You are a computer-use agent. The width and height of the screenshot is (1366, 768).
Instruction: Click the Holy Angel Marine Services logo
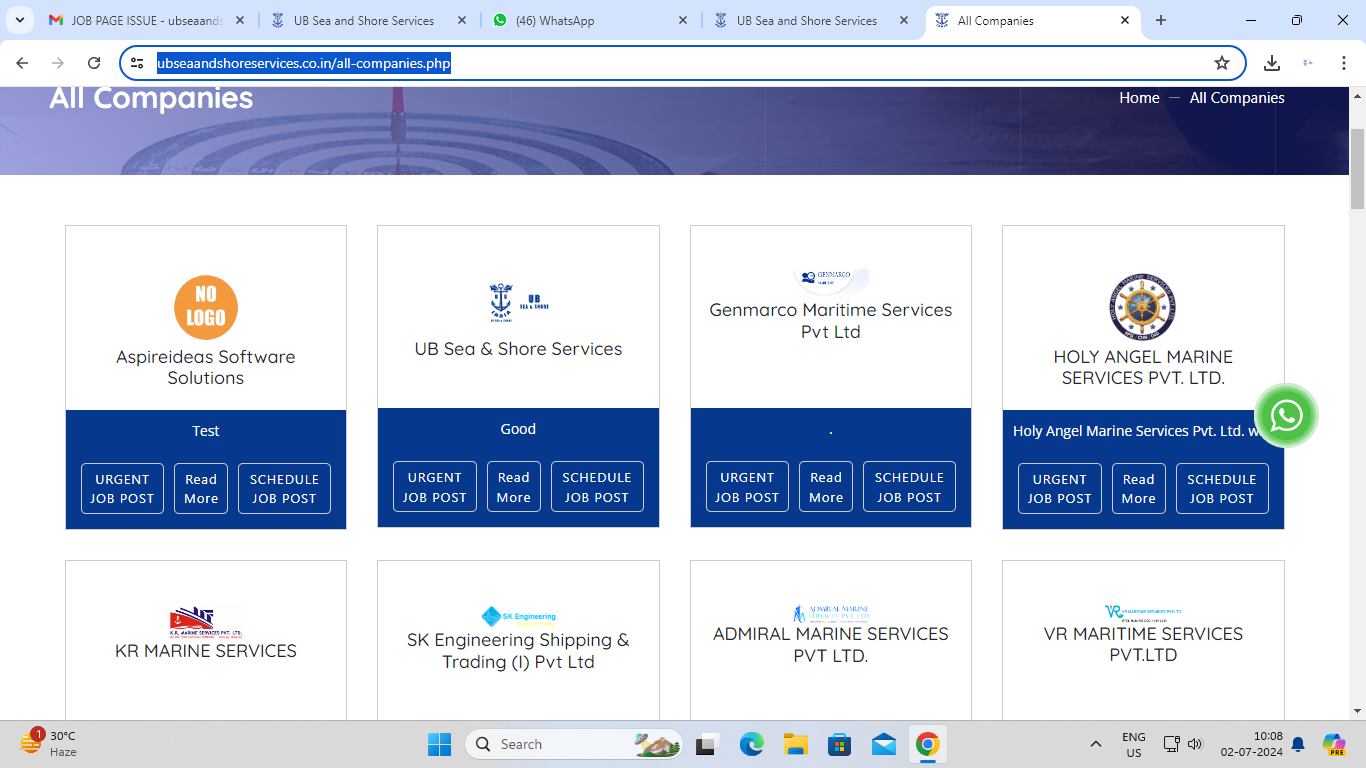point(1142,308)
